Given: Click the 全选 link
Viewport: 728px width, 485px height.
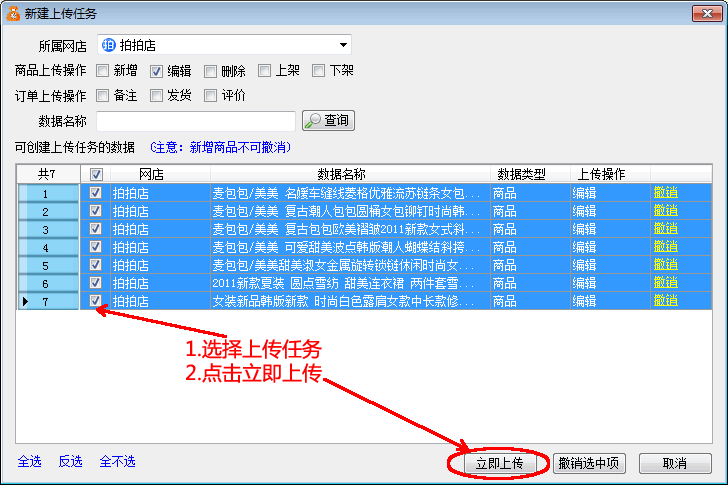Looking at the screenshot, I should pos(29,461).
